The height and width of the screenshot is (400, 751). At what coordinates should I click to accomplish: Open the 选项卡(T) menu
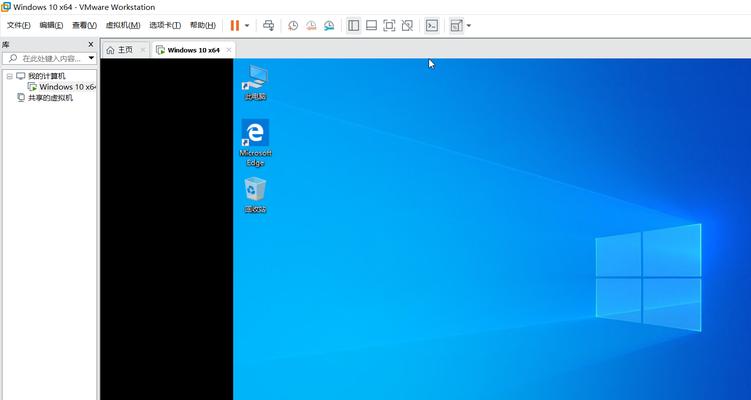click(165, 25)
